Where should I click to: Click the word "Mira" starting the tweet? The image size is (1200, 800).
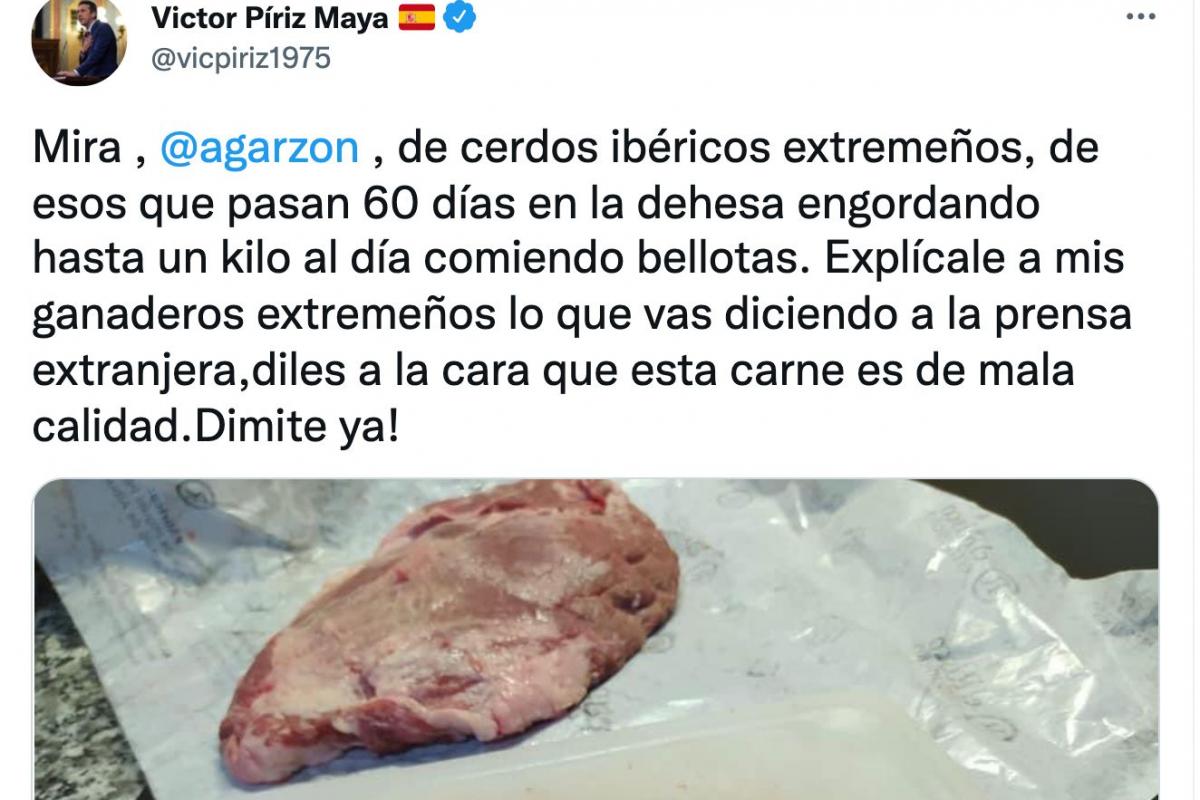[75, 149]
